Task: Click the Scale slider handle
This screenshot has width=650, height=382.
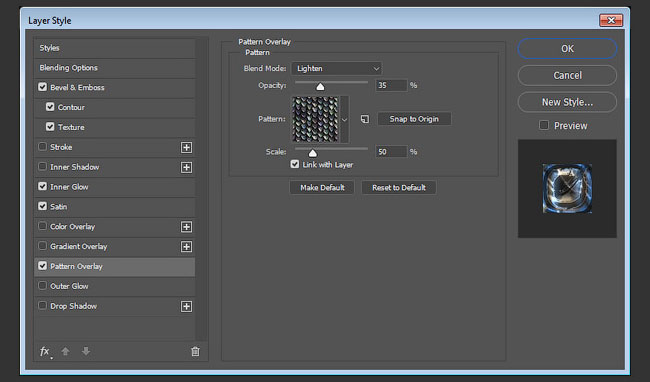Action: 313,153
